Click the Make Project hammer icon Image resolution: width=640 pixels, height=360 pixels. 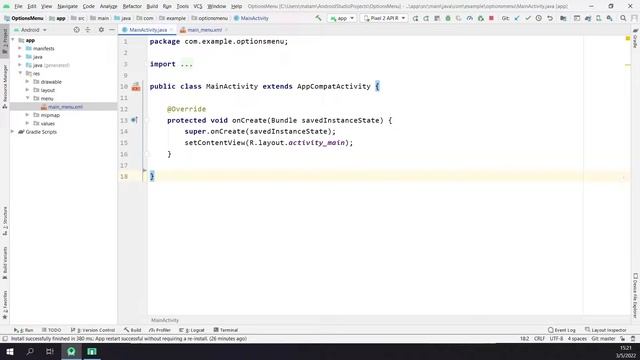tap(318, 18)
